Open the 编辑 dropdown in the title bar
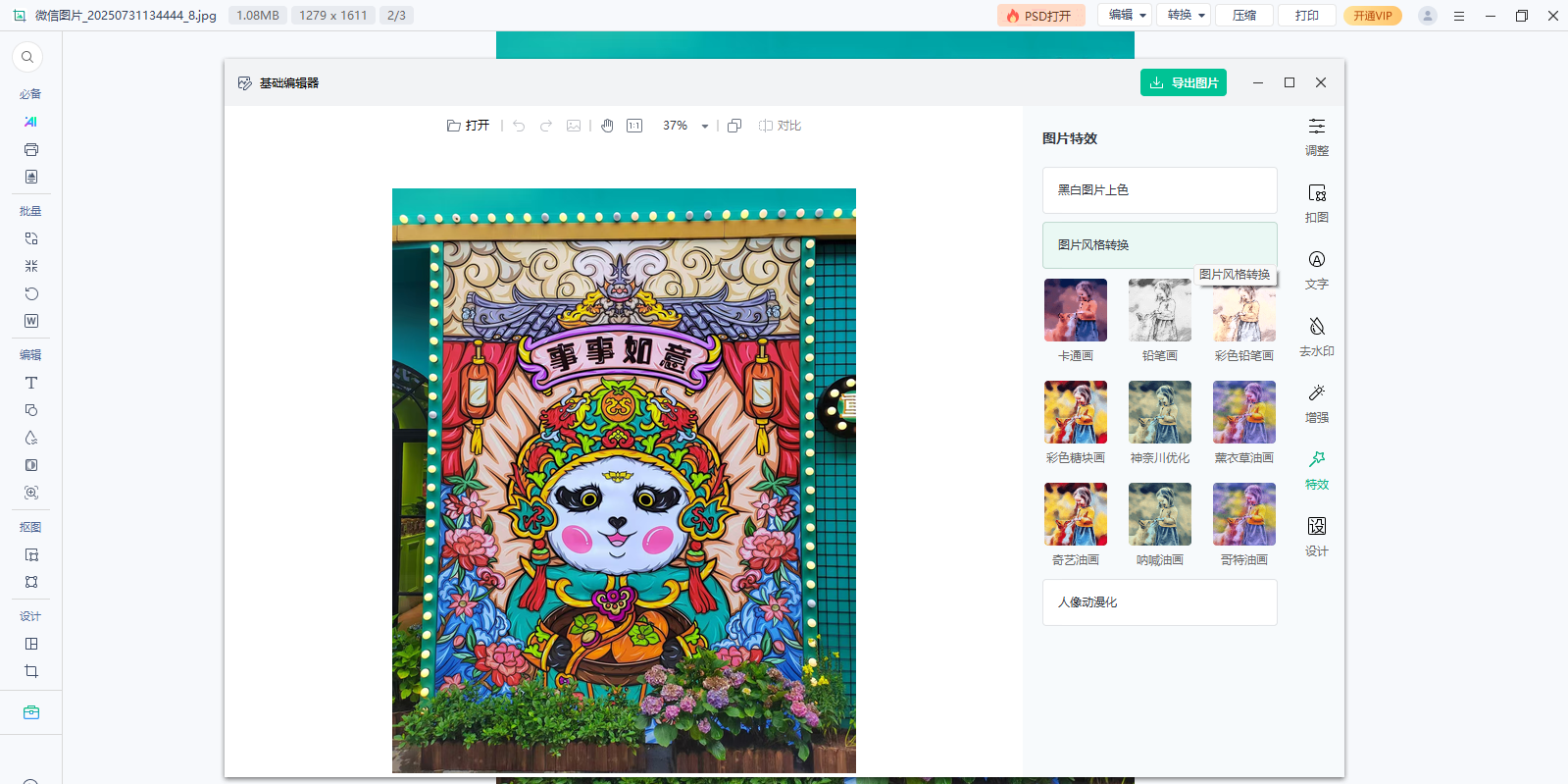Screen dimensions: 1568x784 coord(1125,15)
